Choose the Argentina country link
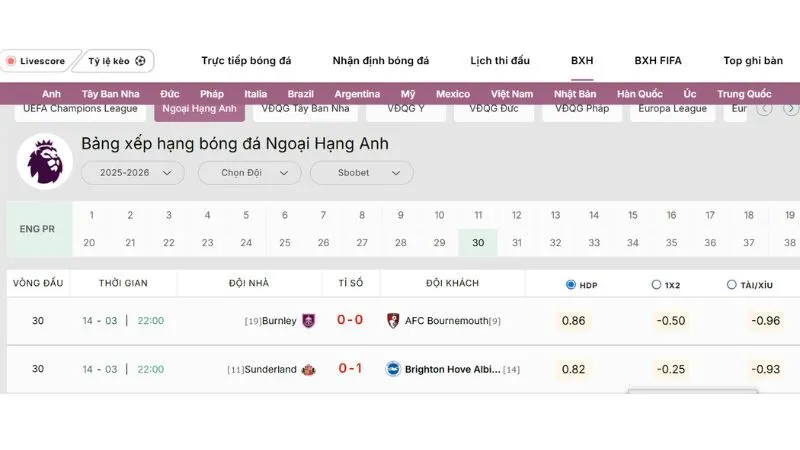800x450 pixels. click(x=357, y=94)
